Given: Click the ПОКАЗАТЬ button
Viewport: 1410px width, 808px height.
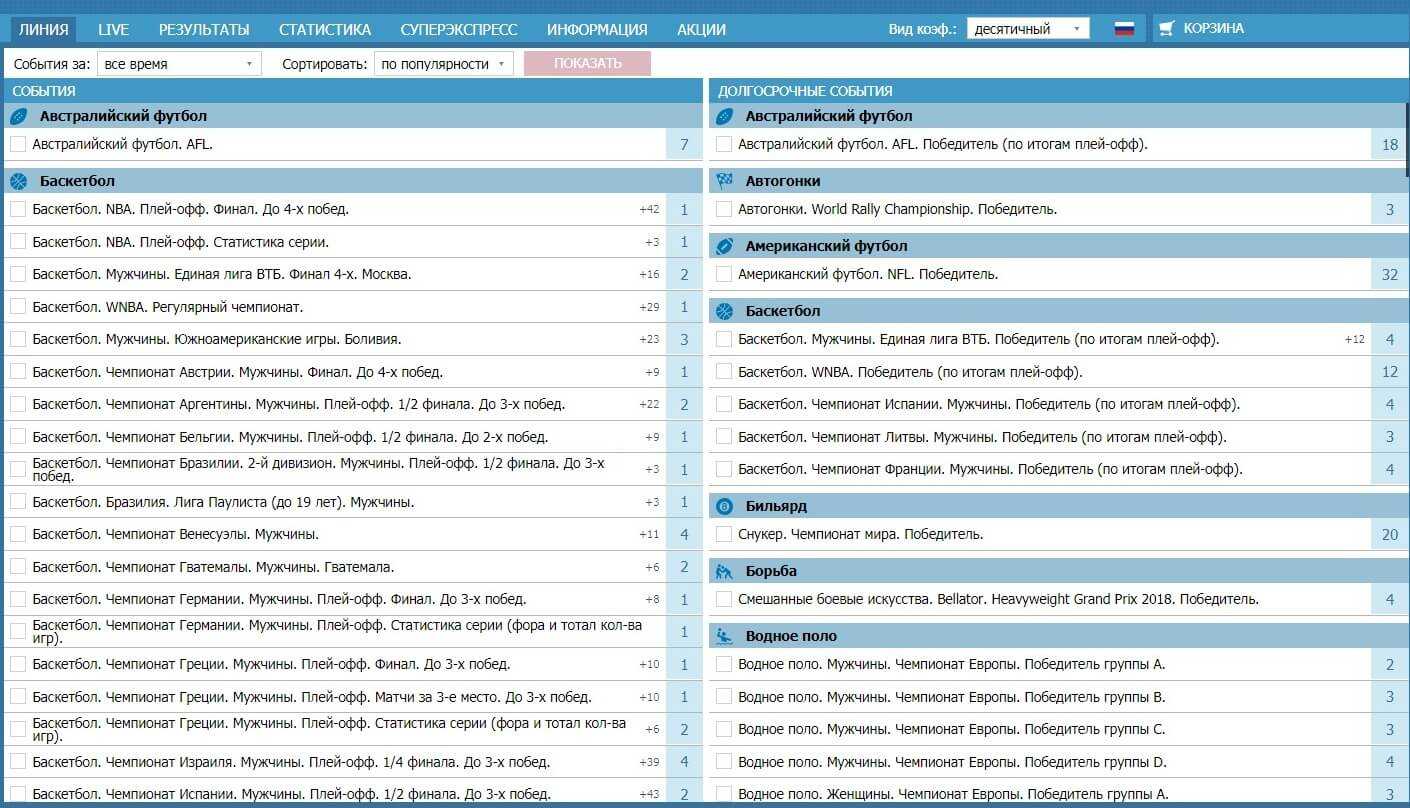Looking at the screenshot, I should [x=587, y=63].
